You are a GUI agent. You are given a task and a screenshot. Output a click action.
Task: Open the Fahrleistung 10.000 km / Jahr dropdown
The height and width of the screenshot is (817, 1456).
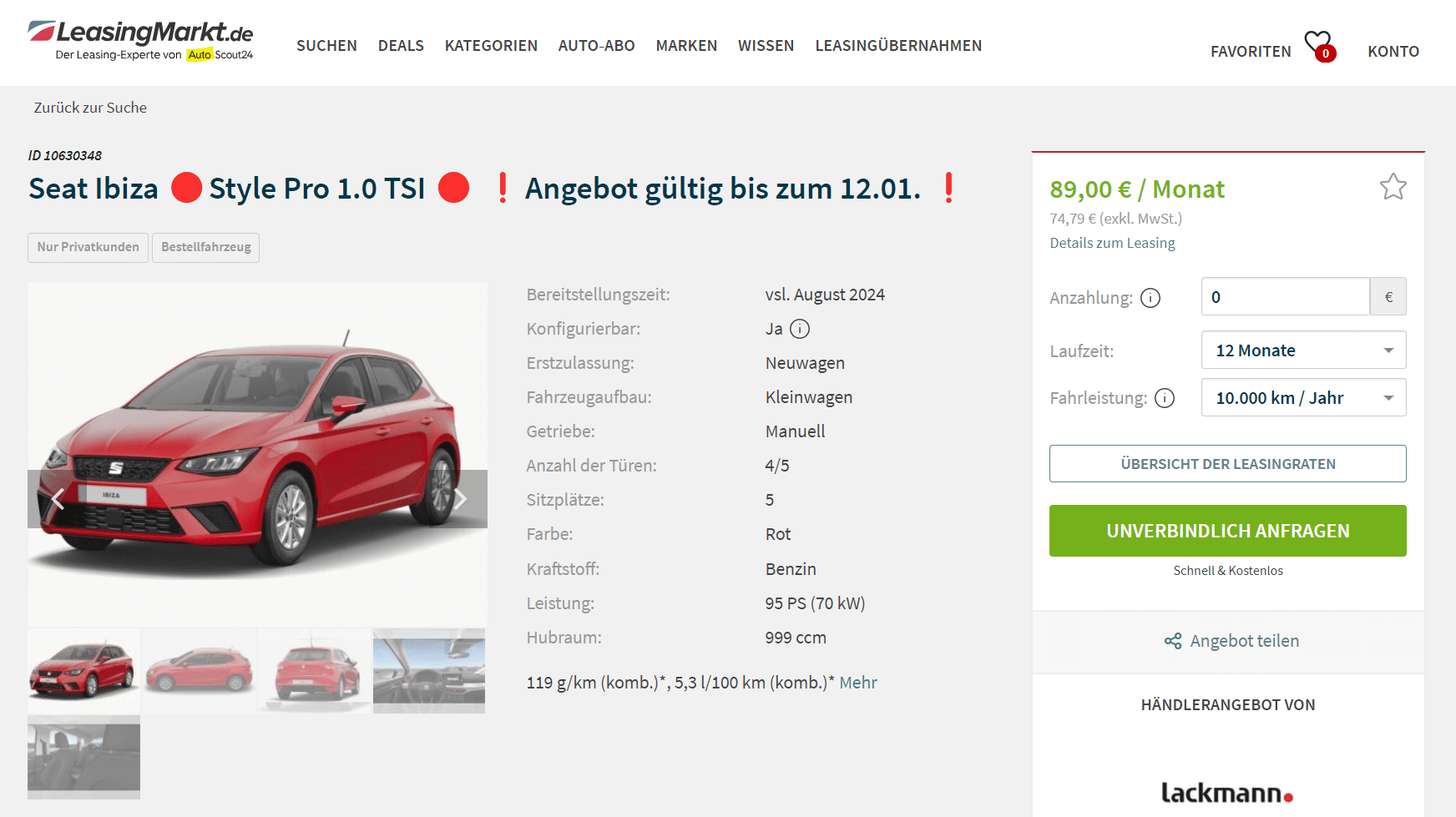[1303, 398]
